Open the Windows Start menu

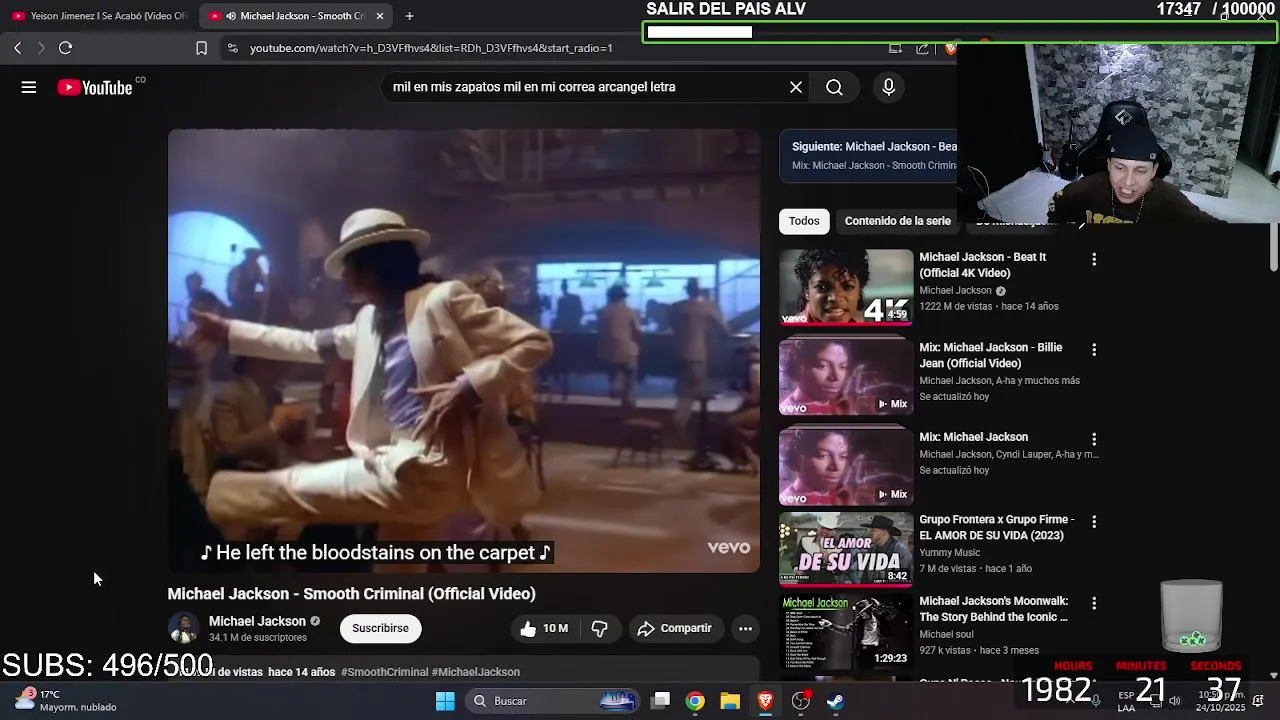pyautogui.click(x=445, y=701)
